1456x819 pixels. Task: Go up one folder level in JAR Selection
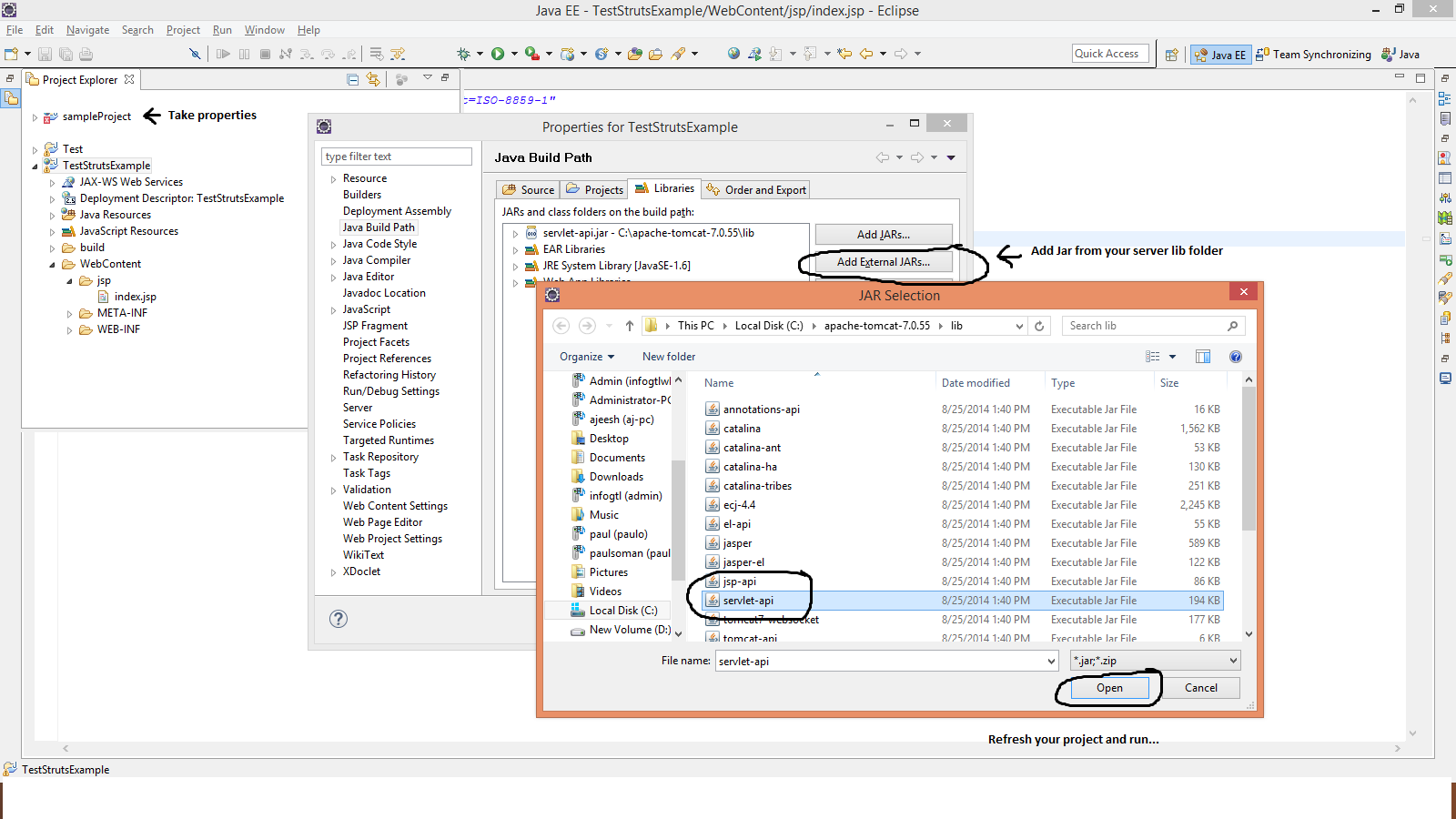(629, 326)
